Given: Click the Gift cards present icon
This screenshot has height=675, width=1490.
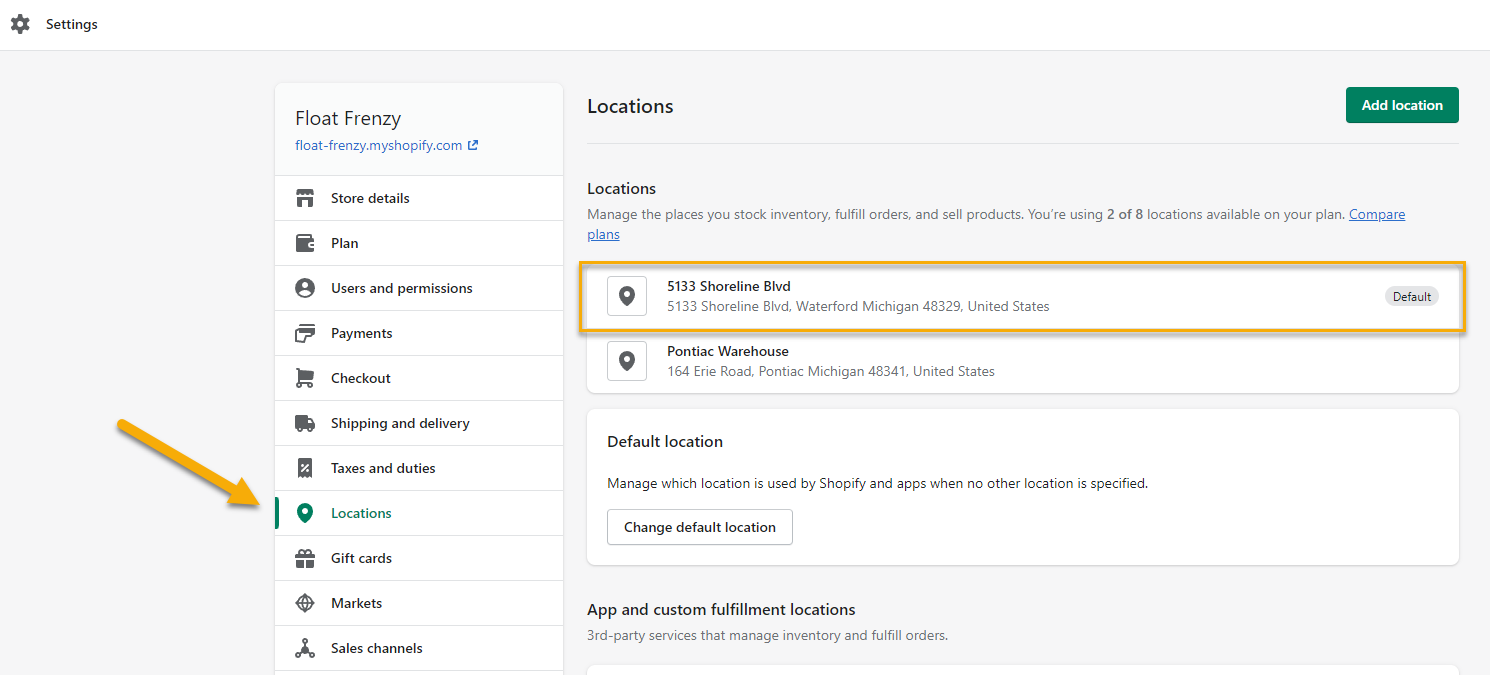Looking at the screenshot, I should click(x=305, y=558).
